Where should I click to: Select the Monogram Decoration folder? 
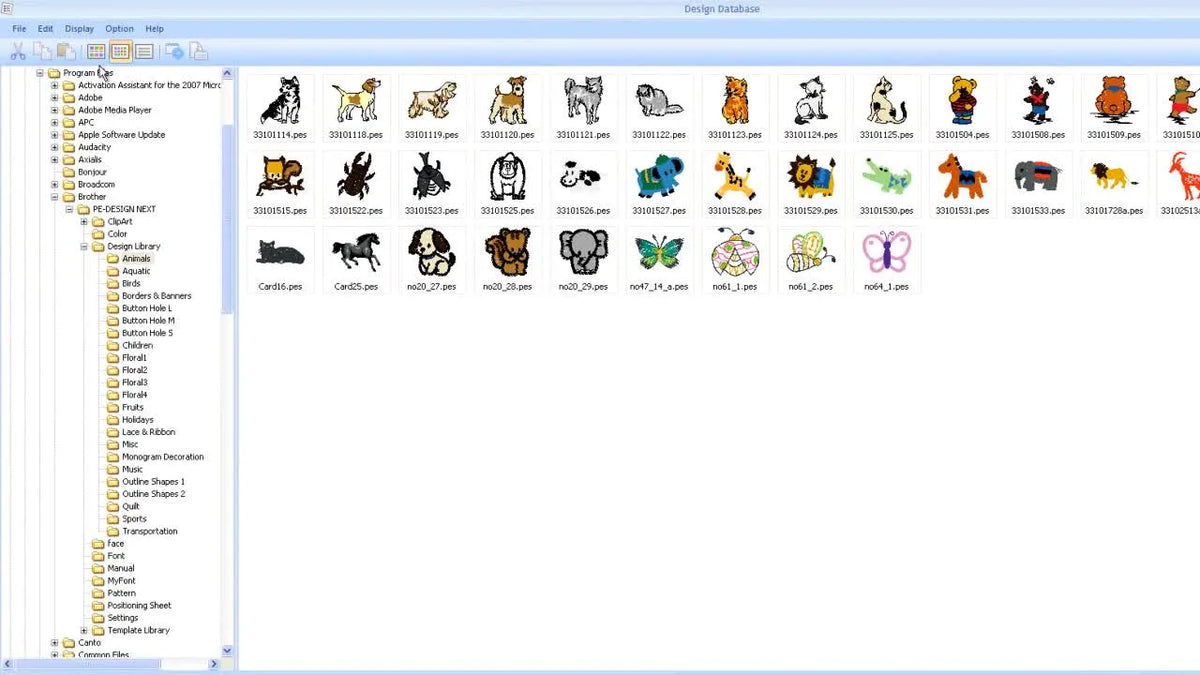tap(162, 457)
